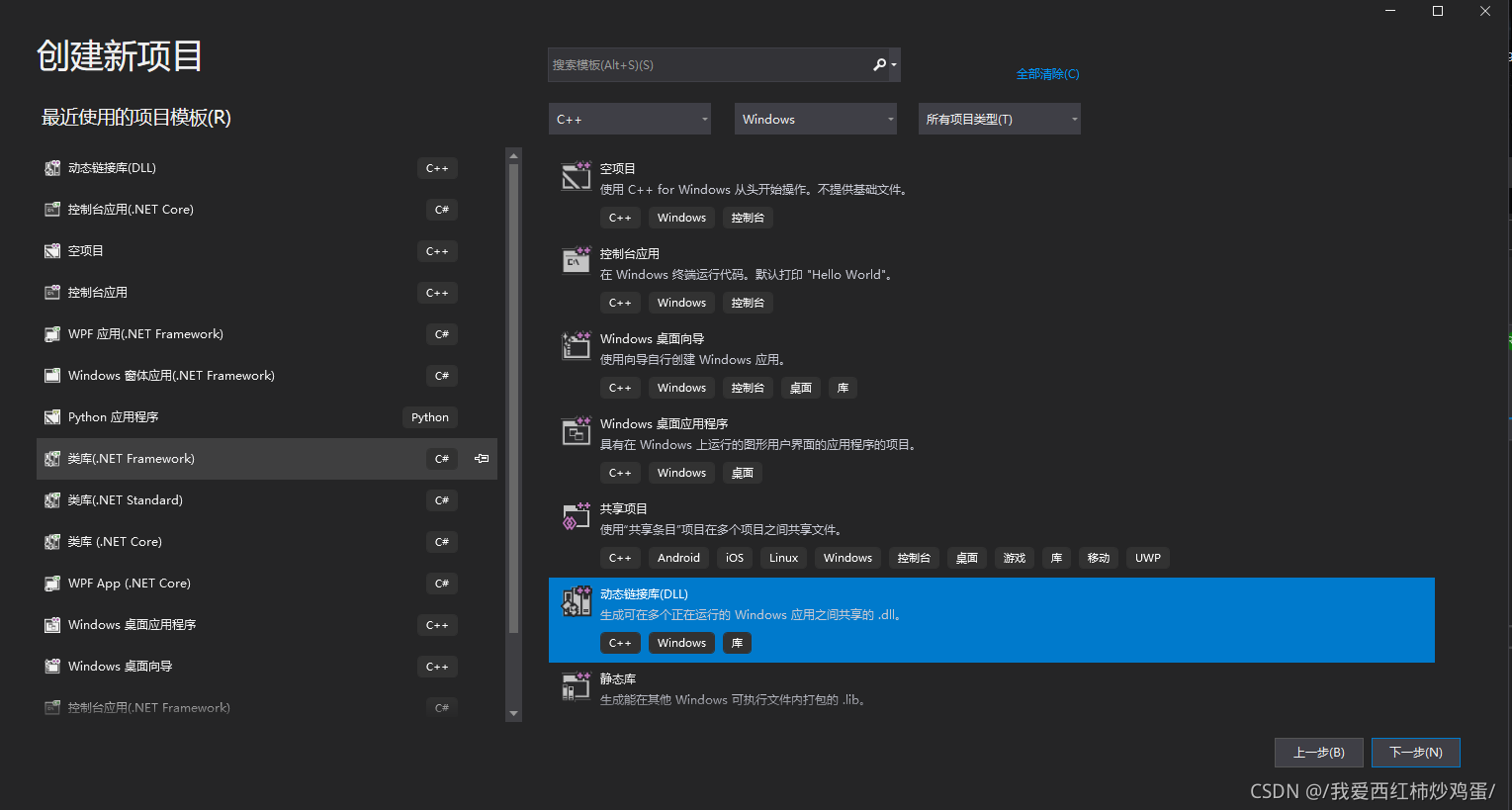
Task: Click the UWP tag under 共享项目
Action: tap(1148, 558)
